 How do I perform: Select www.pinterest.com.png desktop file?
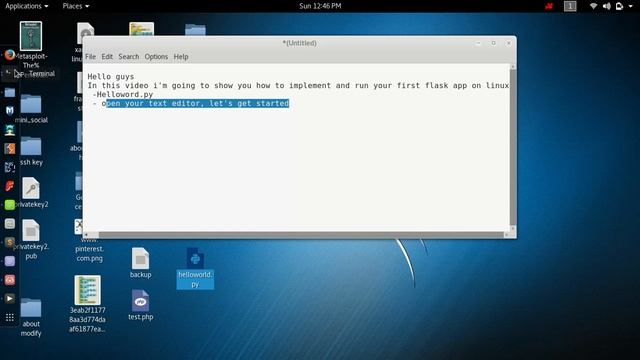click(x=89, y=241)
